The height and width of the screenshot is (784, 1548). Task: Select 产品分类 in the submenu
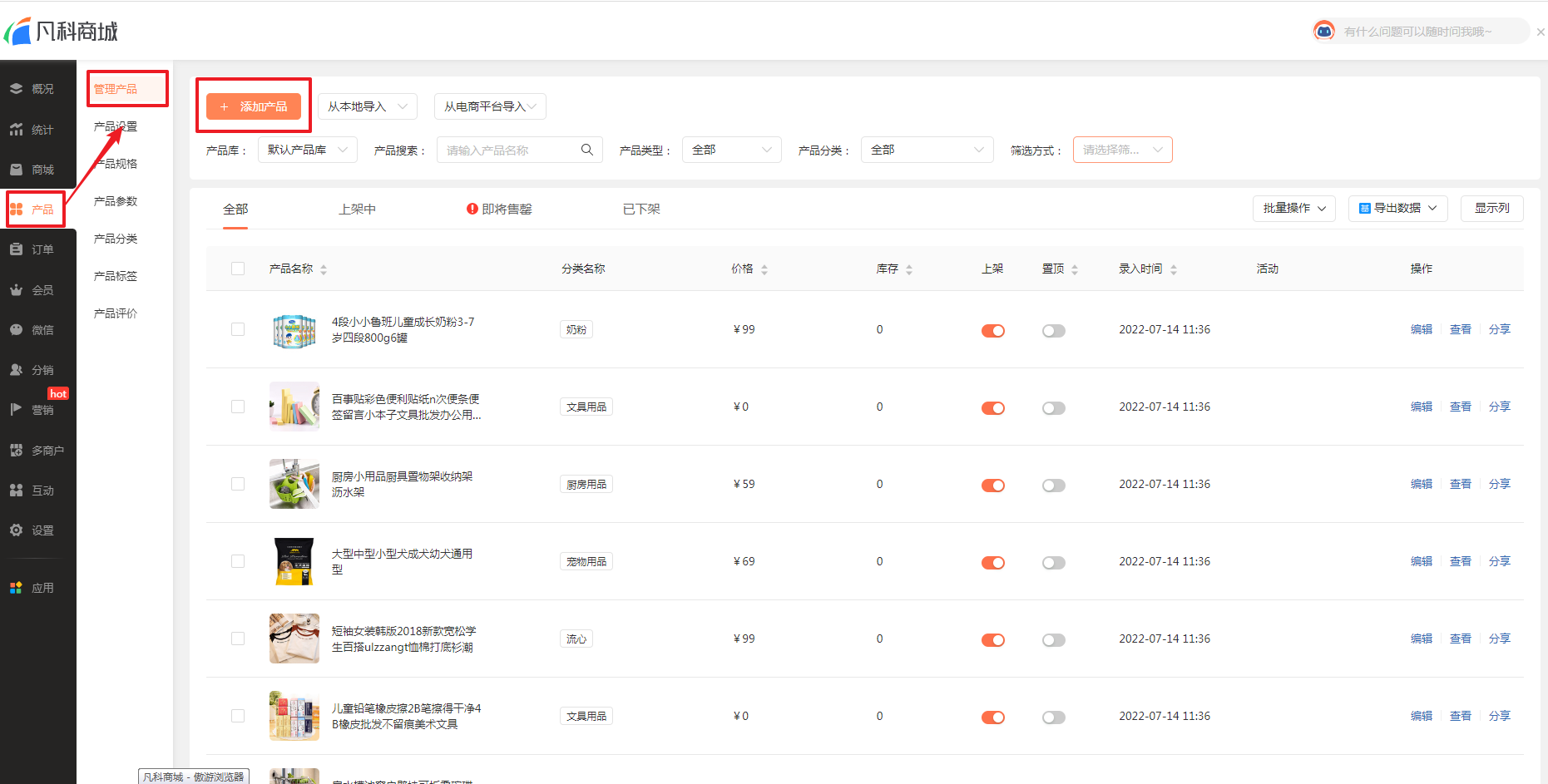(116, 239)
